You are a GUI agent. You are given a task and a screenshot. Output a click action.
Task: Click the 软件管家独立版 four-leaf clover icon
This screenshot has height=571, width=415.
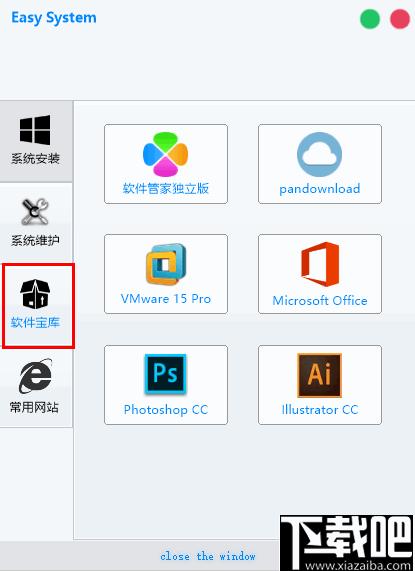pos(166,154)
